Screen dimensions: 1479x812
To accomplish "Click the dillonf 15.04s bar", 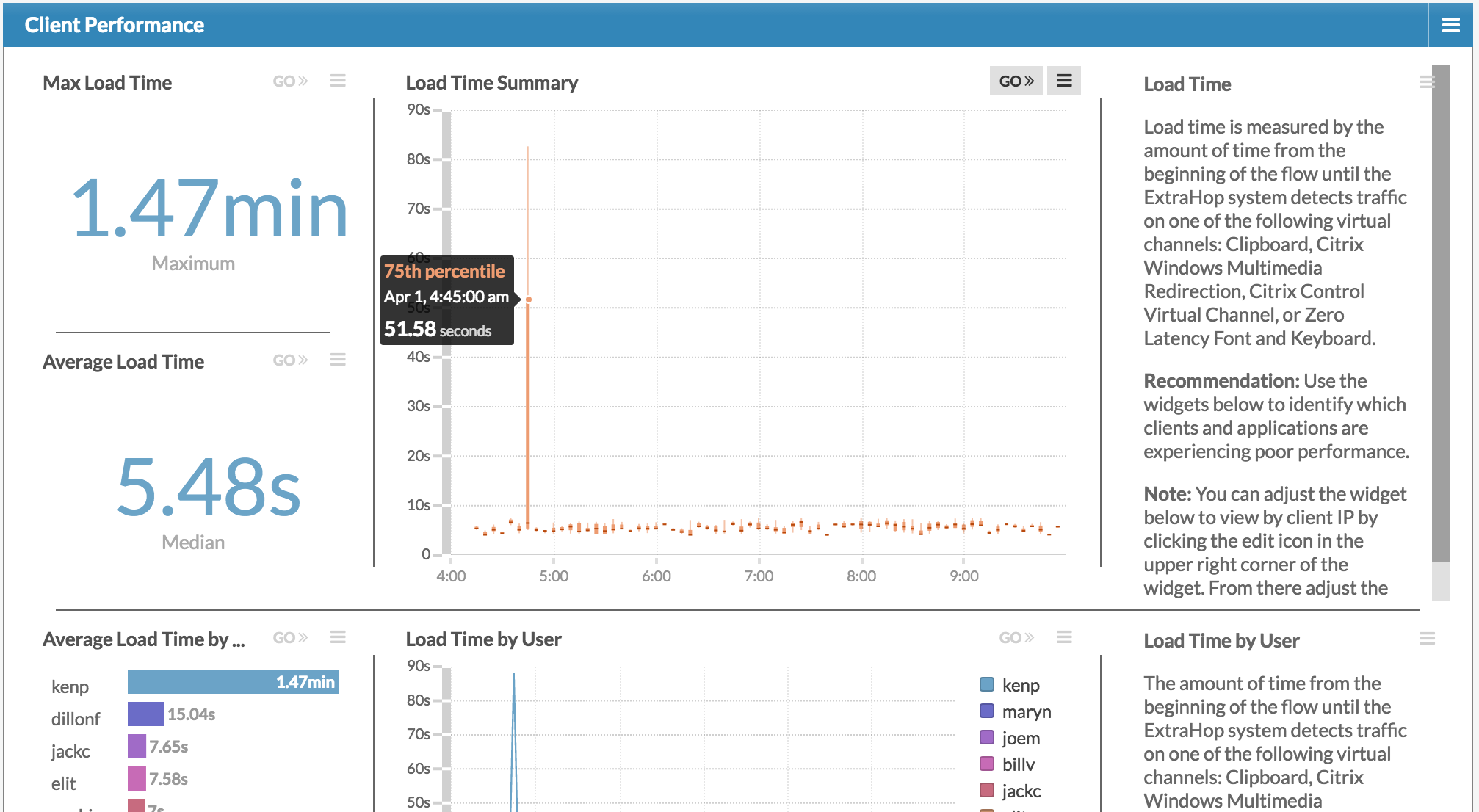I will (145, 714).
